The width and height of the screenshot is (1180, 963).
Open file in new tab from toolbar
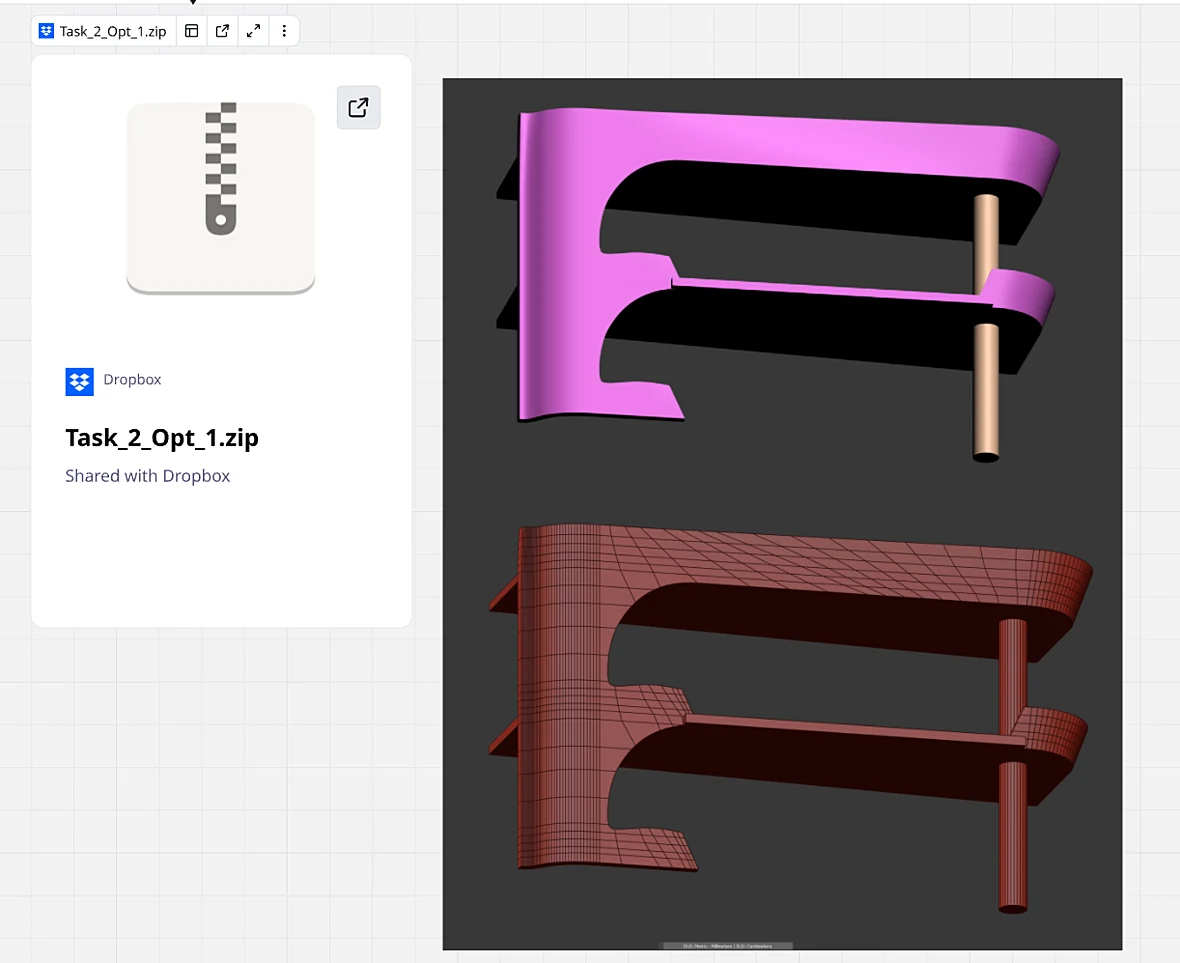click(x=222, y=31)
